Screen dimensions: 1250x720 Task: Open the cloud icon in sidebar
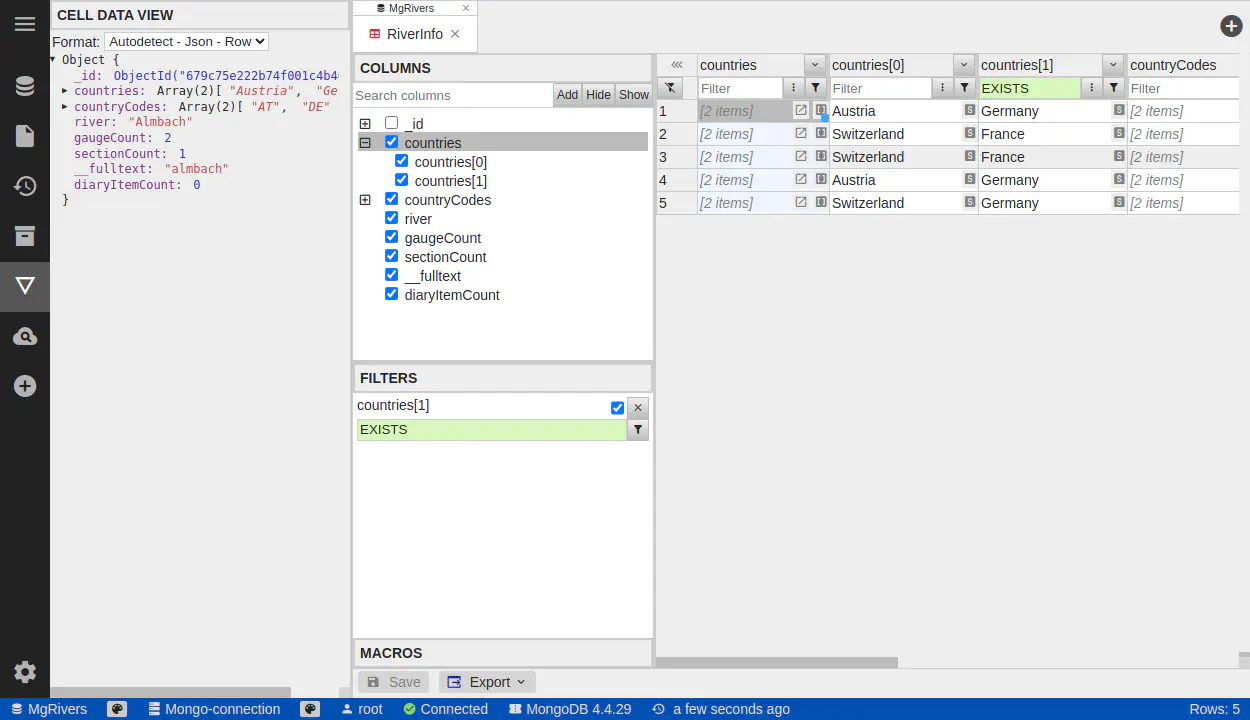click(x=25, y=336)
